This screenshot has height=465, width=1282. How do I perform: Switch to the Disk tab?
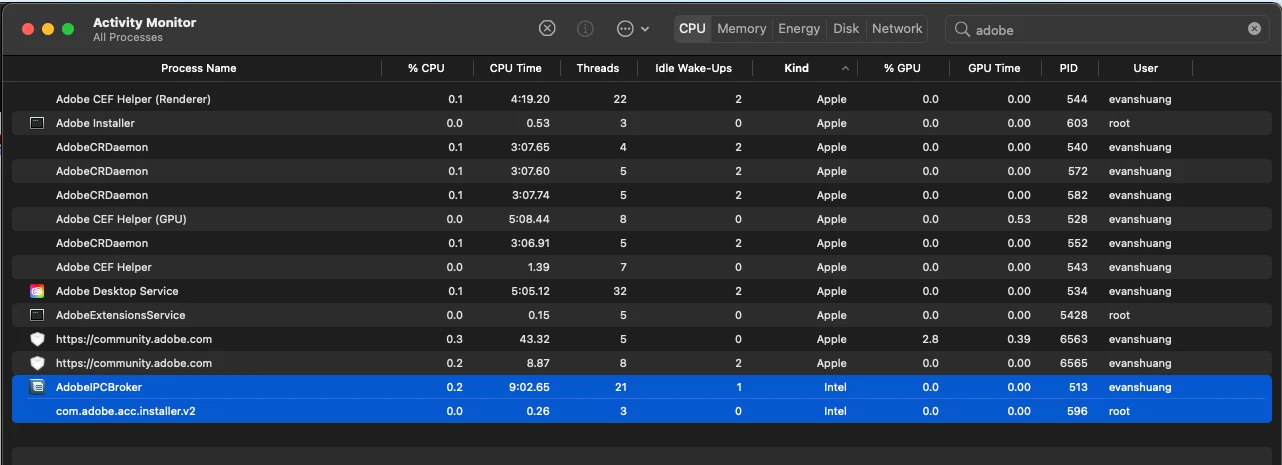tap(846, 29)
